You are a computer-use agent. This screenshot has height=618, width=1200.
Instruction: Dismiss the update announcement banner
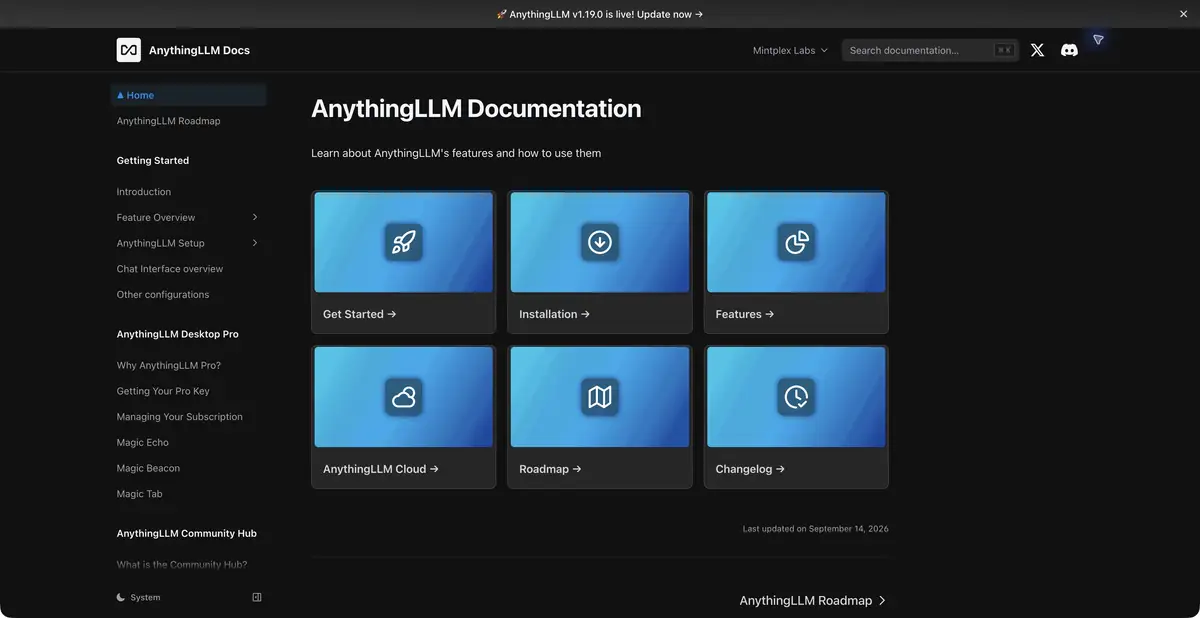point(1184,14)
